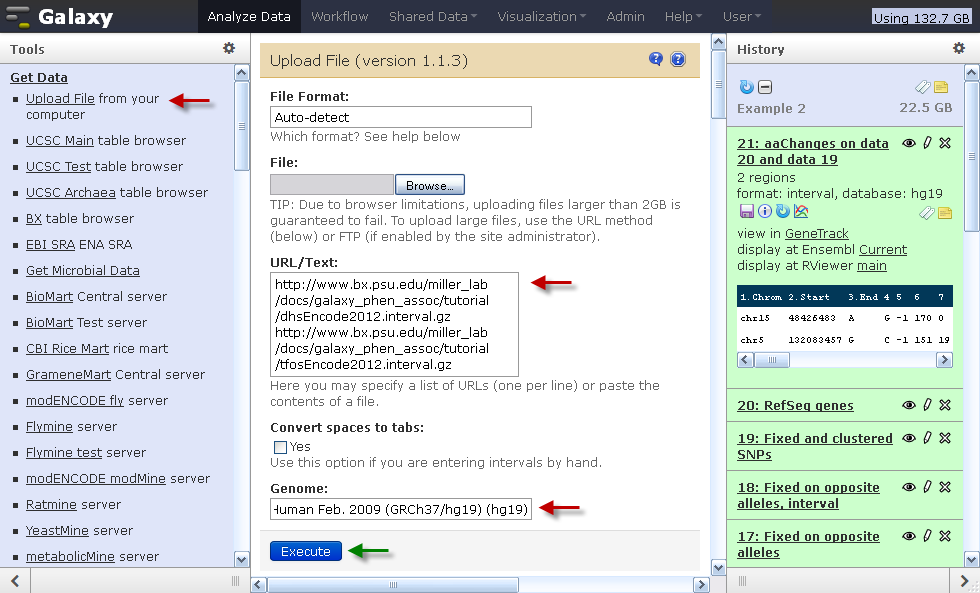Open the UCSC Main table browser link

tap(59, 141)
